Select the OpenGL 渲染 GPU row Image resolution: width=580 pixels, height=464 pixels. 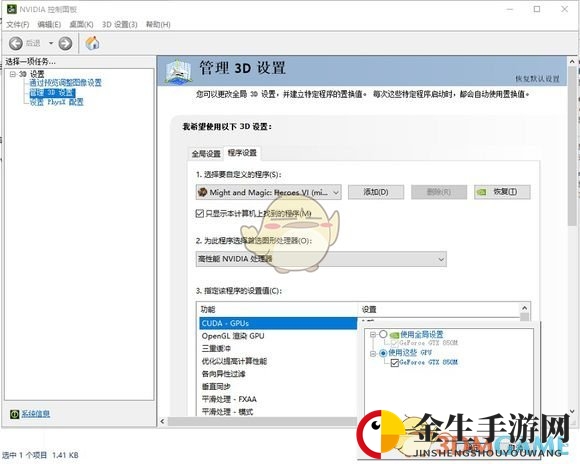coord(278,336)
